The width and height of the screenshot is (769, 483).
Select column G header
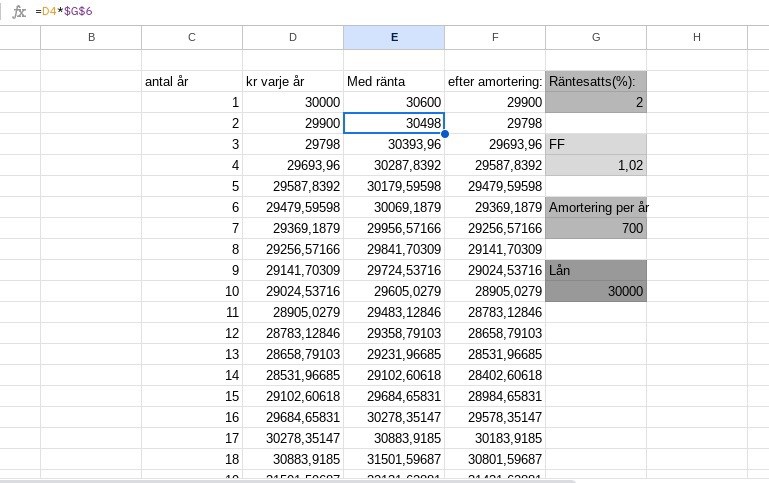coord(596,37)
